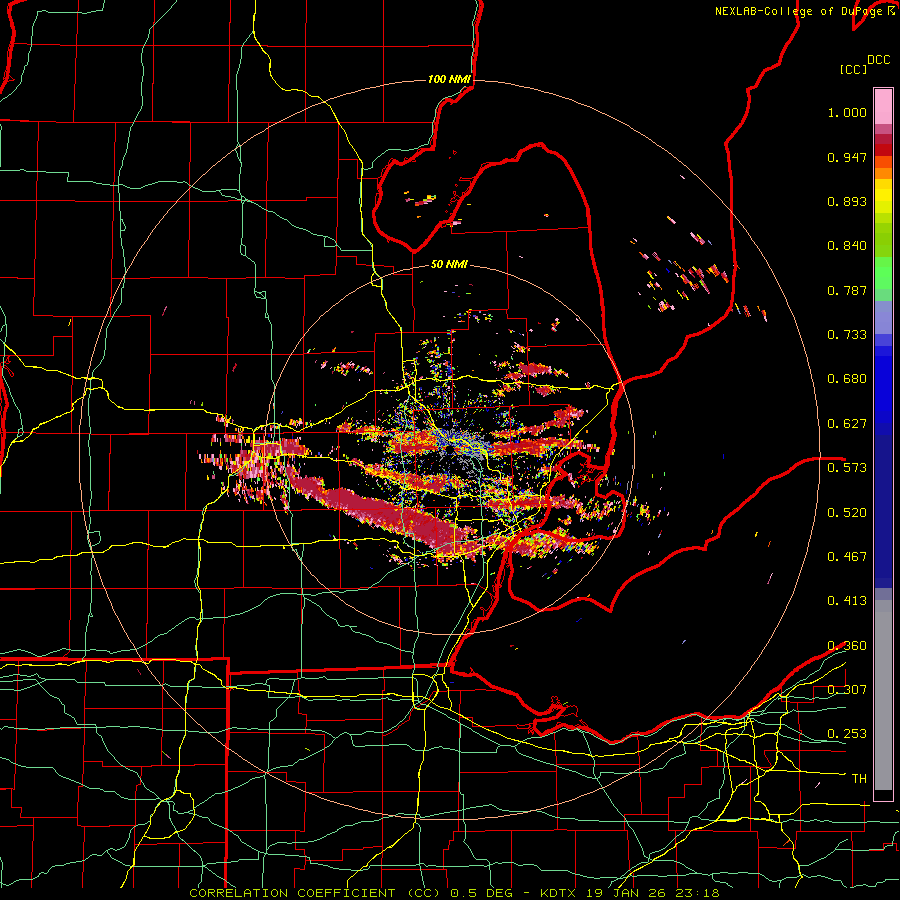Click the 0.733 scale value
Viewport: 900px width, 900px height.
click(x=847, y=335)
